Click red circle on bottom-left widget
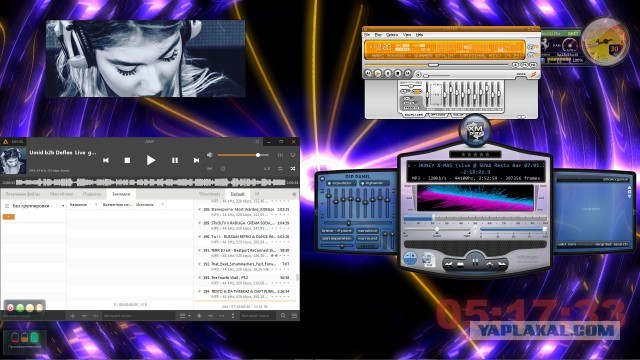This screenshot has height=360, width=640. 11,308
